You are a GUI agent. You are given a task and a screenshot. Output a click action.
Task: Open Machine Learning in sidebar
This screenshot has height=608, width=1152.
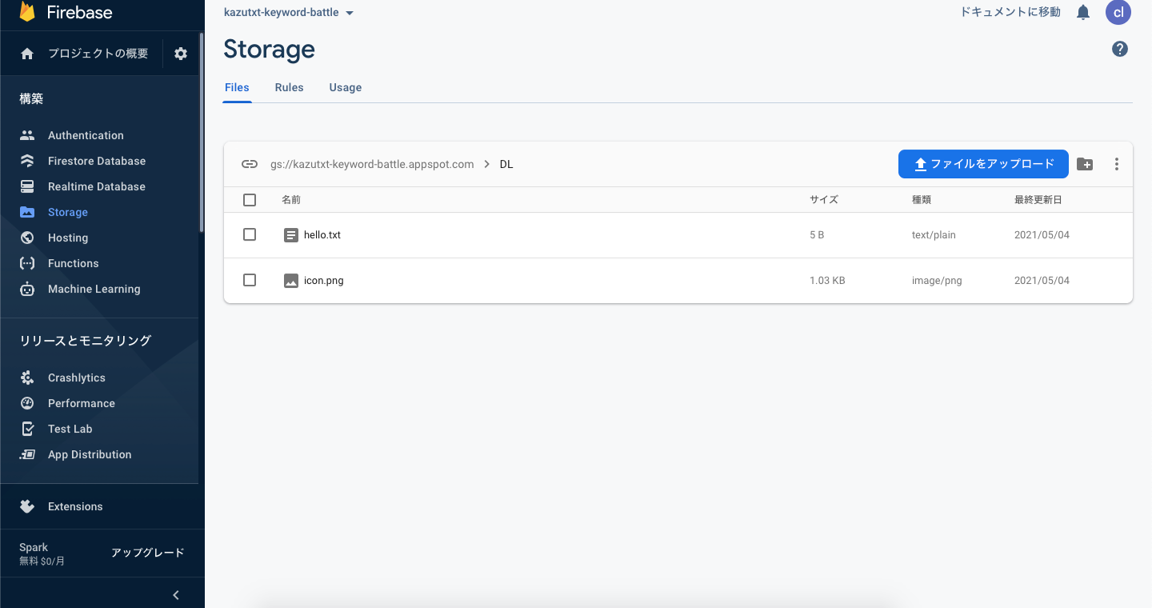click(94, 289)
